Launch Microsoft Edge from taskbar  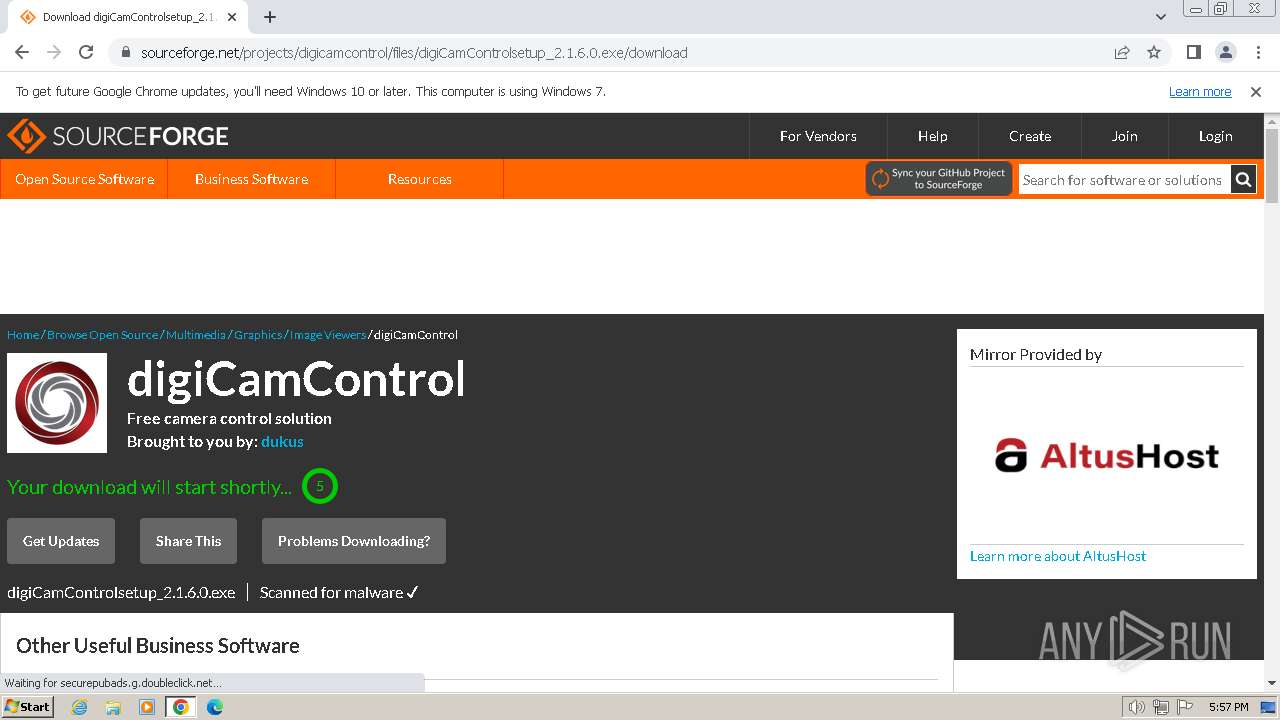click(x=215, y=707)
